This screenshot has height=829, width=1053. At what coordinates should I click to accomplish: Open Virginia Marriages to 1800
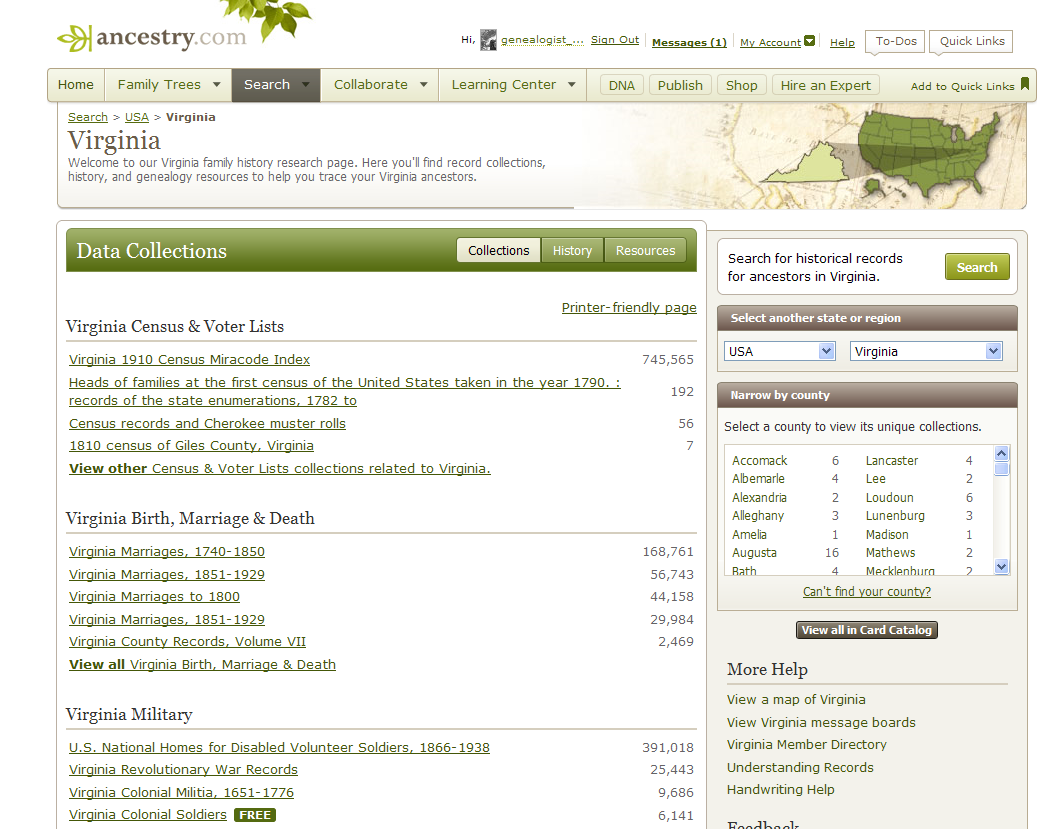coord(154,597)
